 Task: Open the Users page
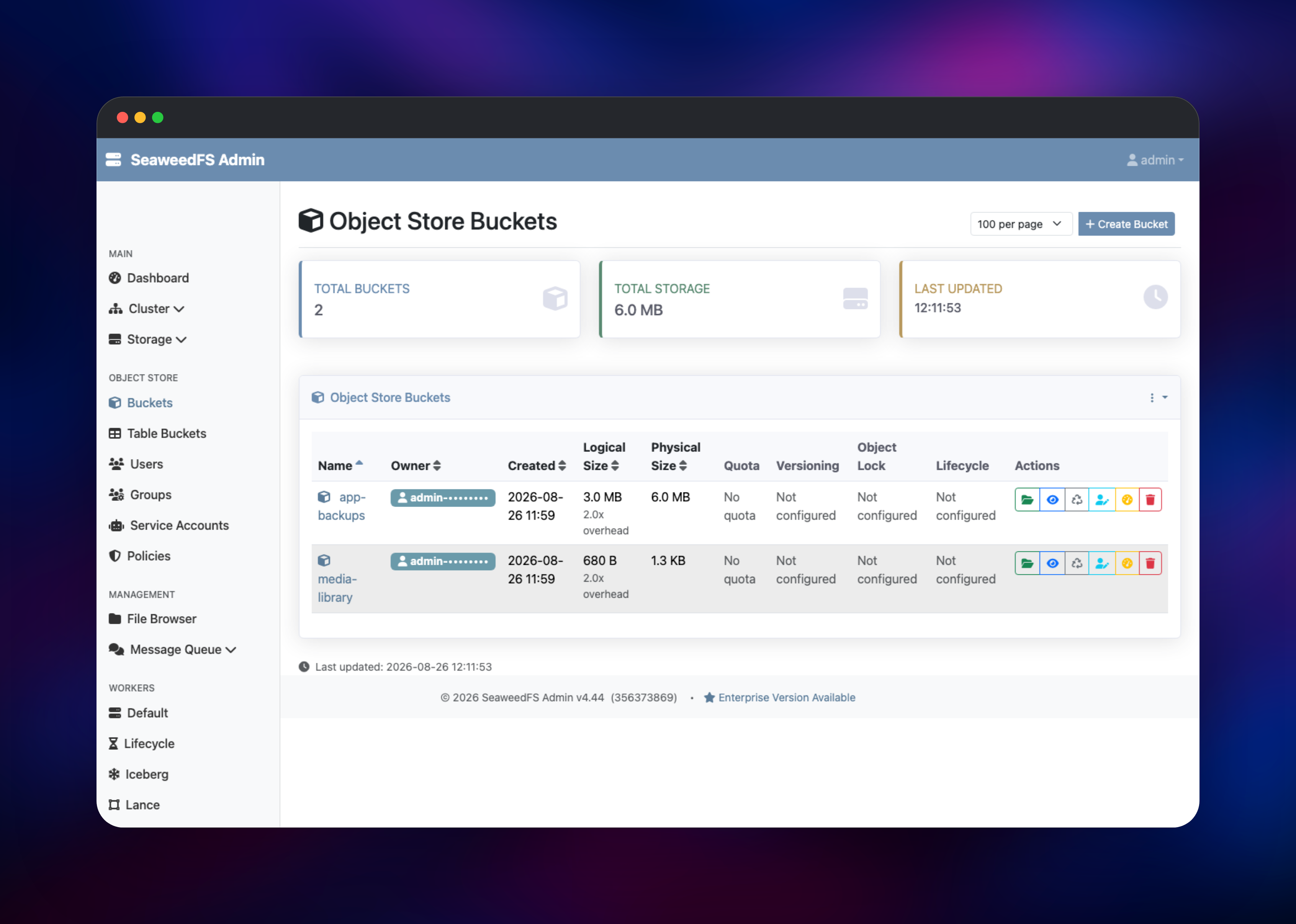click(136, 464)
